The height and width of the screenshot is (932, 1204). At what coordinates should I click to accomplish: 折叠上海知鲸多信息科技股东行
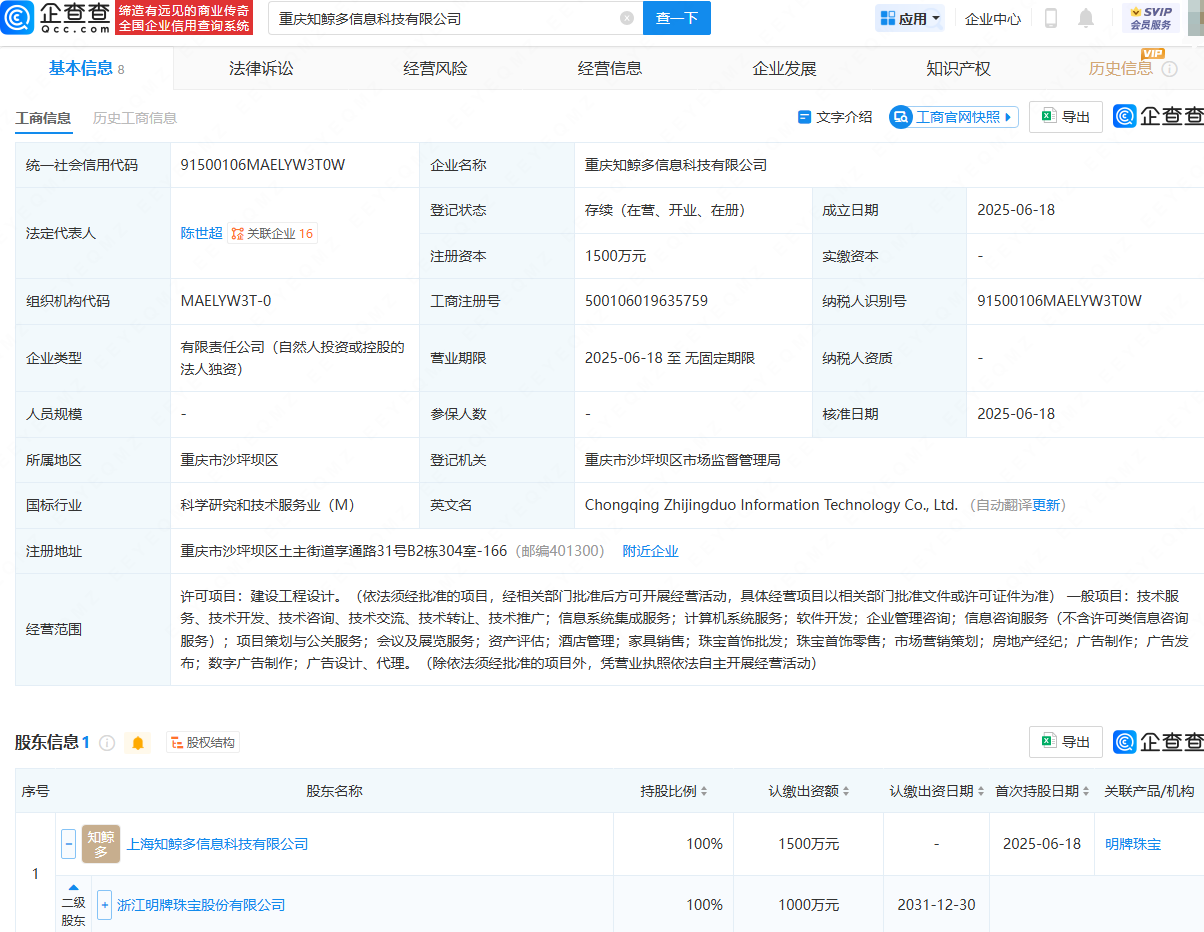[68, 843]
